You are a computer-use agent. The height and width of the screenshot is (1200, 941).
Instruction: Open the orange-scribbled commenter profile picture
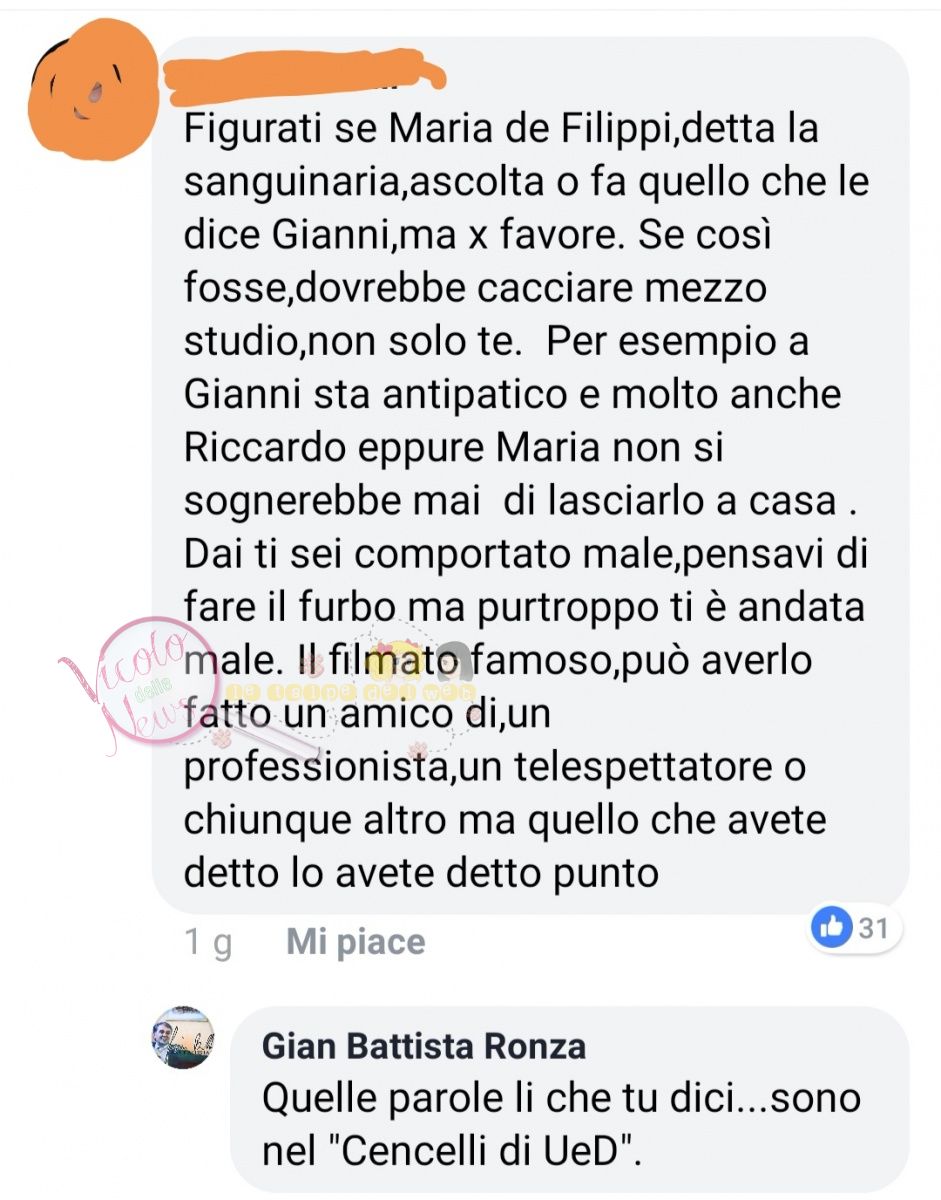point(93,90)
